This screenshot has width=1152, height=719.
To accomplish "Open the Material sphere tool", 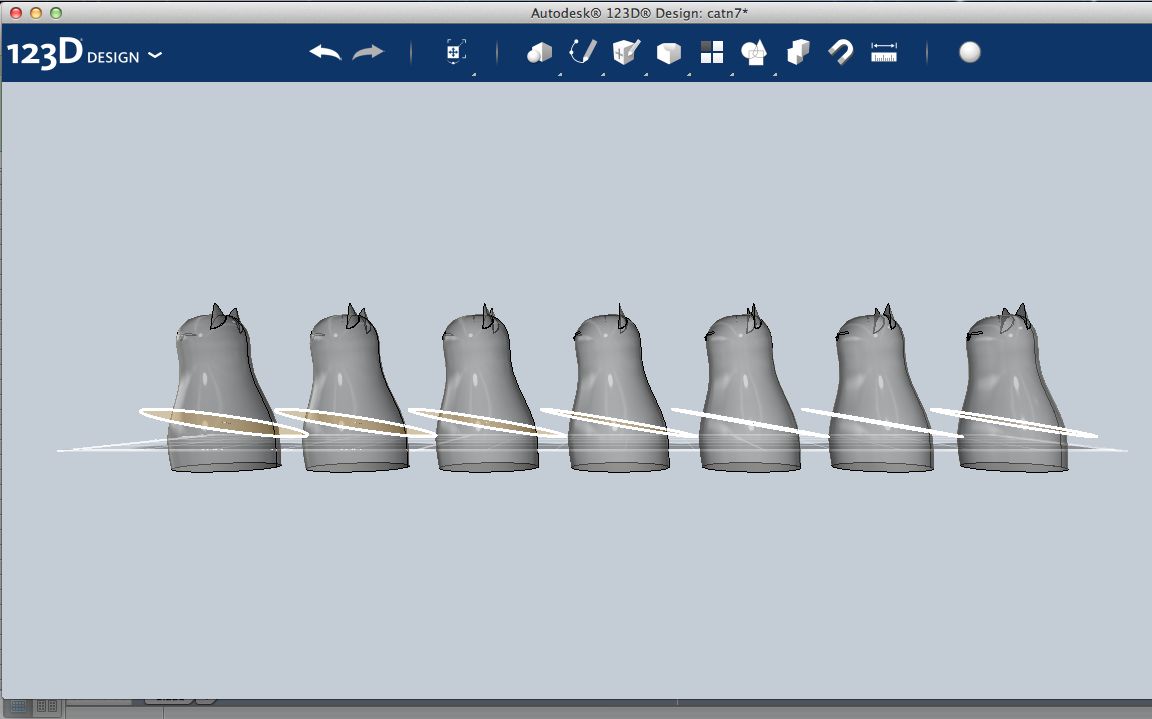I will coord(970,52).
